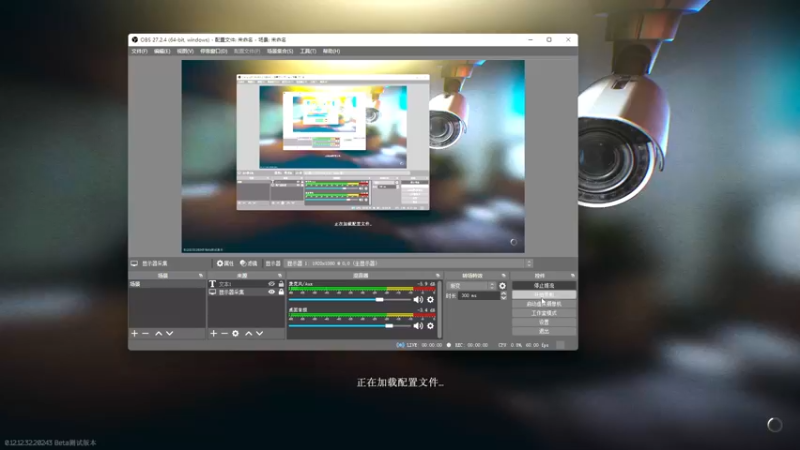Open the 编辑(E) menu
This screenshot has height=450, width=800.
click(x=162, y=51)
